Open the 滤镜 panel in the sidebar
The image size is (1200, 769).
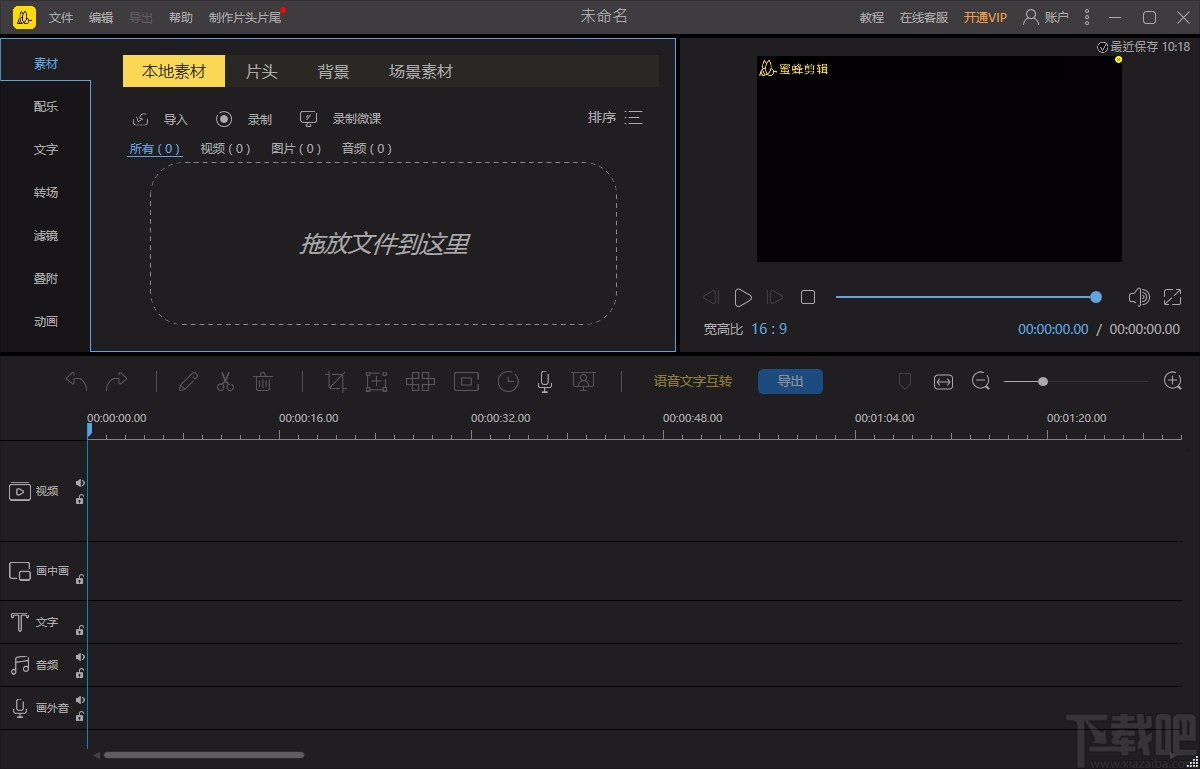pos(45,235)
